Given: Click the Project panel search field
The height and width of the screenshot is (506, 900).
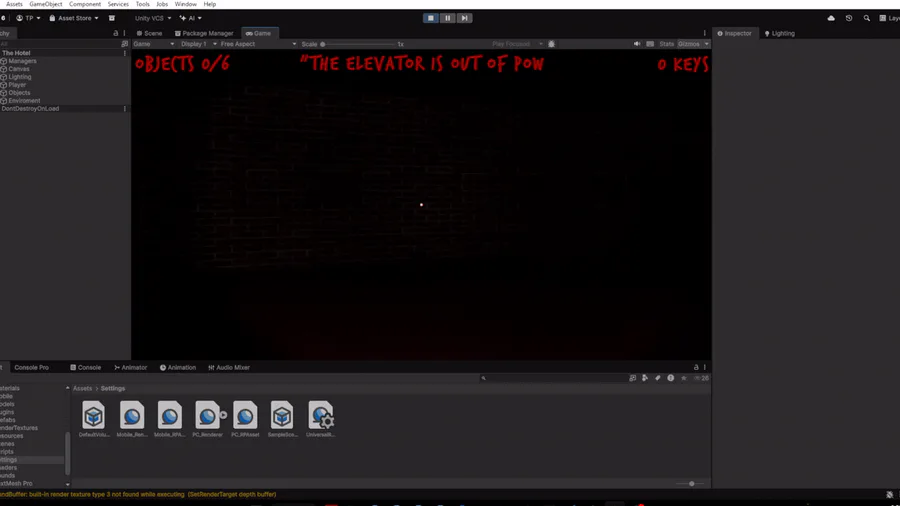Looking at the screenshot, I should click(552, 378).
